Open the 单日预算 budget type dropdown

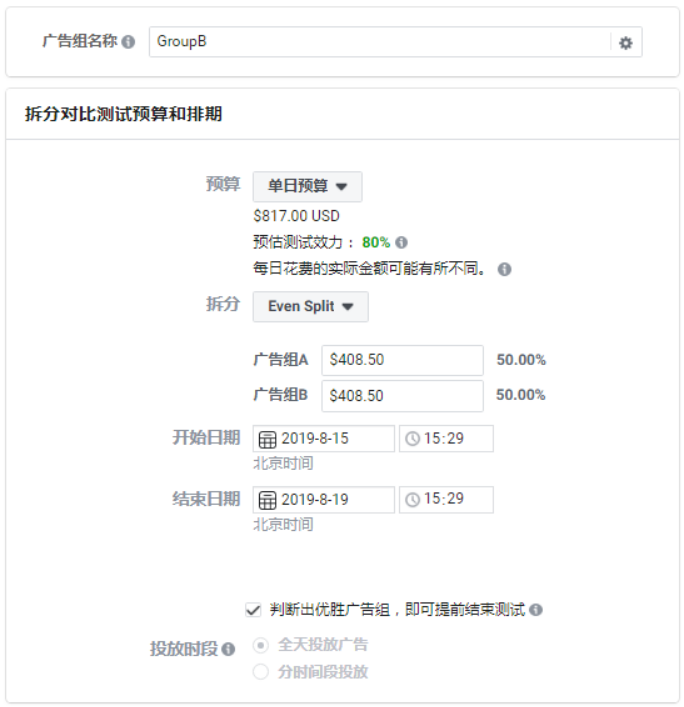click(x=308, y=186)
